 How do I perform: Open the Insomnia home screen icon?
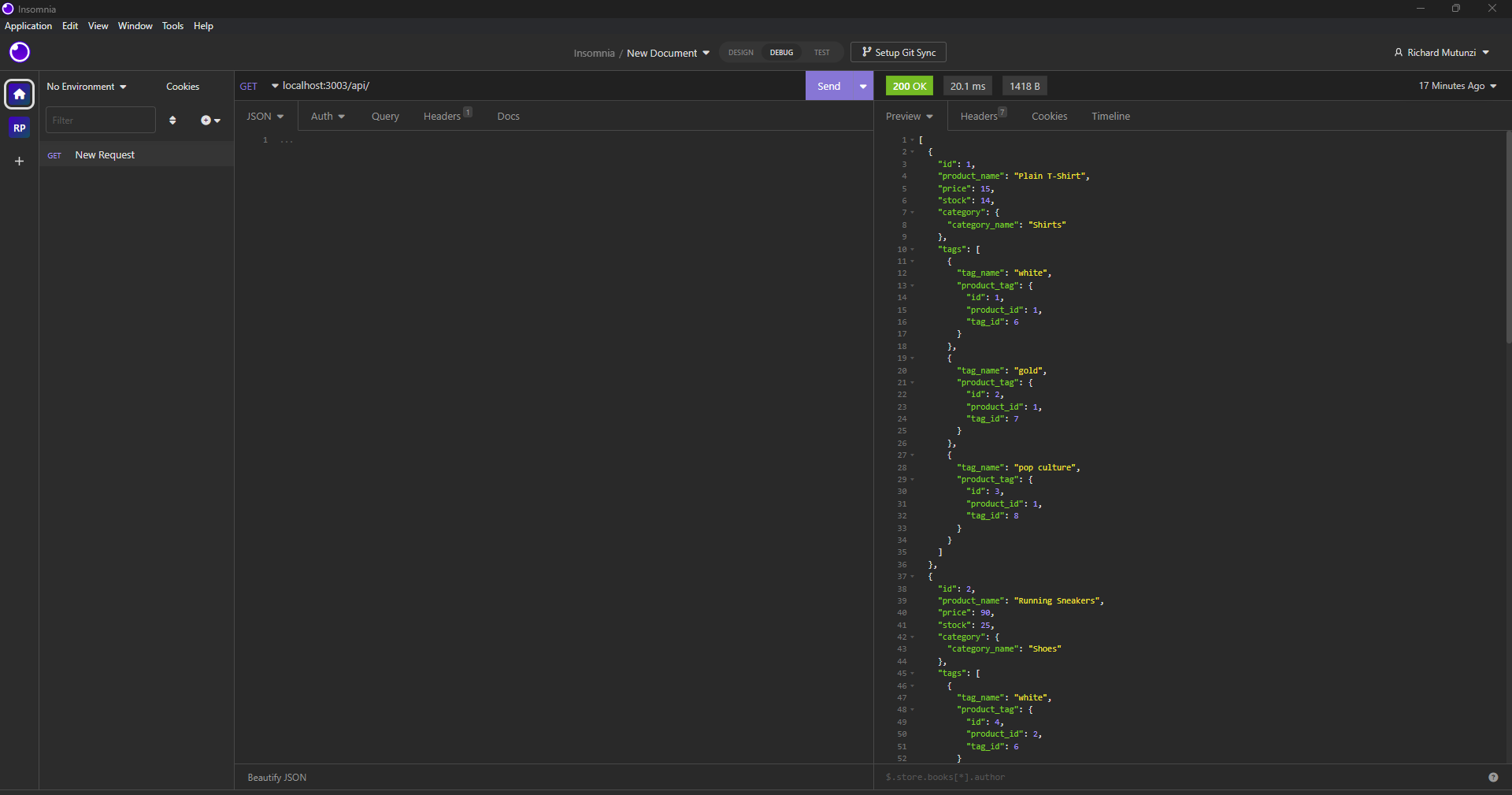[x=19, y=94]
